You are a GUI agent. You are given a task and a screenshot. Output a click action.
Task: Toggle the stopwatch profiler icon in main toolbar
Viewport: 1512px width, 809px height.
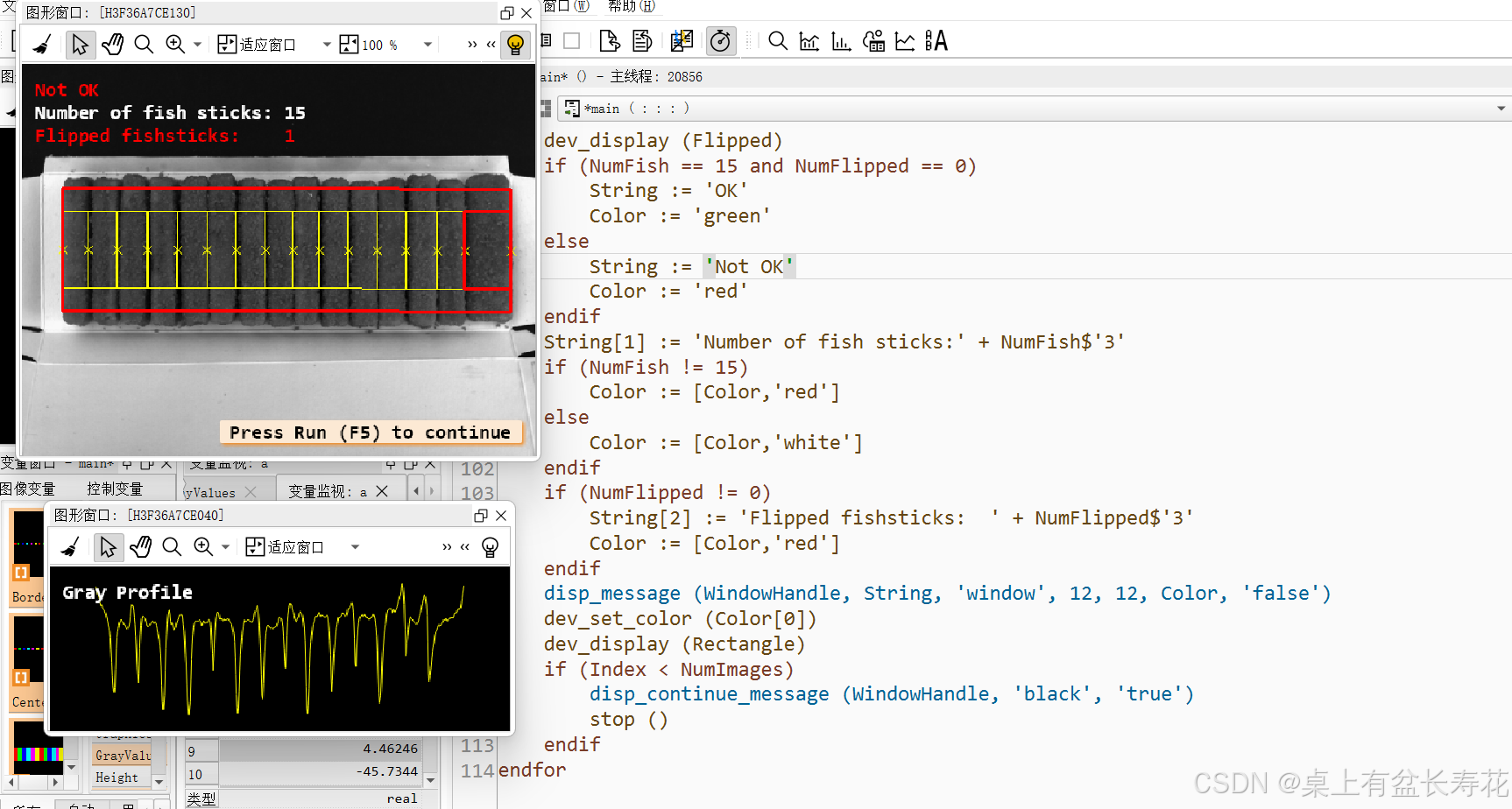point(721,41)
